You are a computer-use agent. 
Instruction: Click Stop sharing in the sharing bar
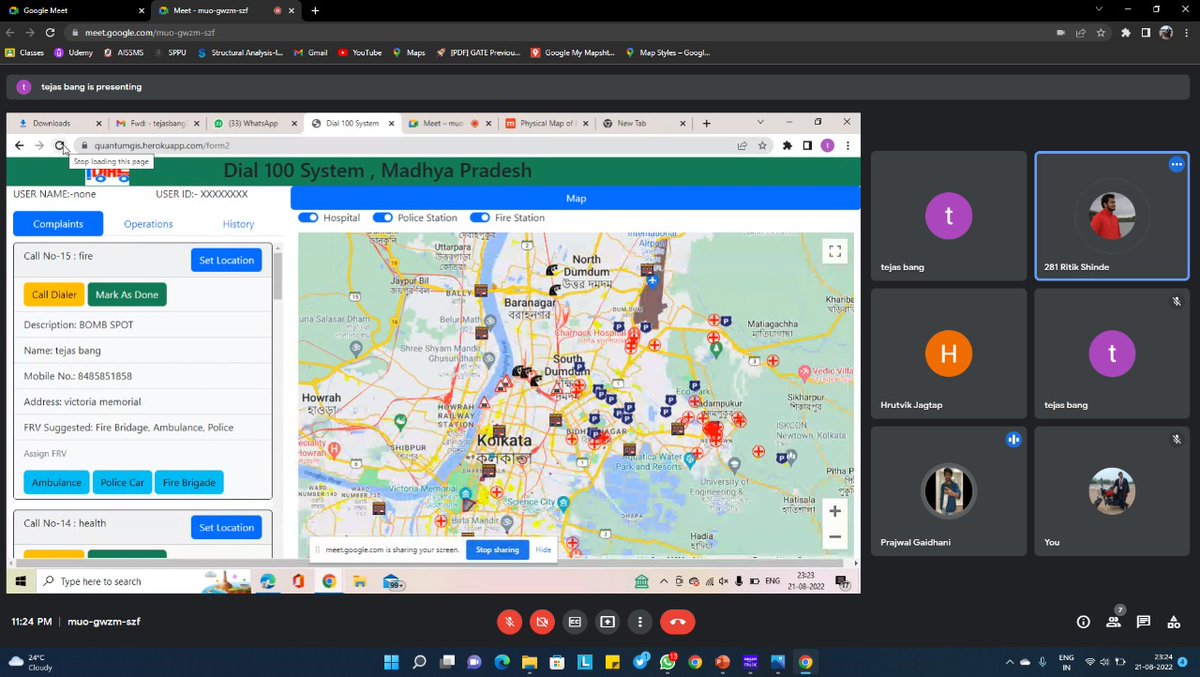coord(497,550)
